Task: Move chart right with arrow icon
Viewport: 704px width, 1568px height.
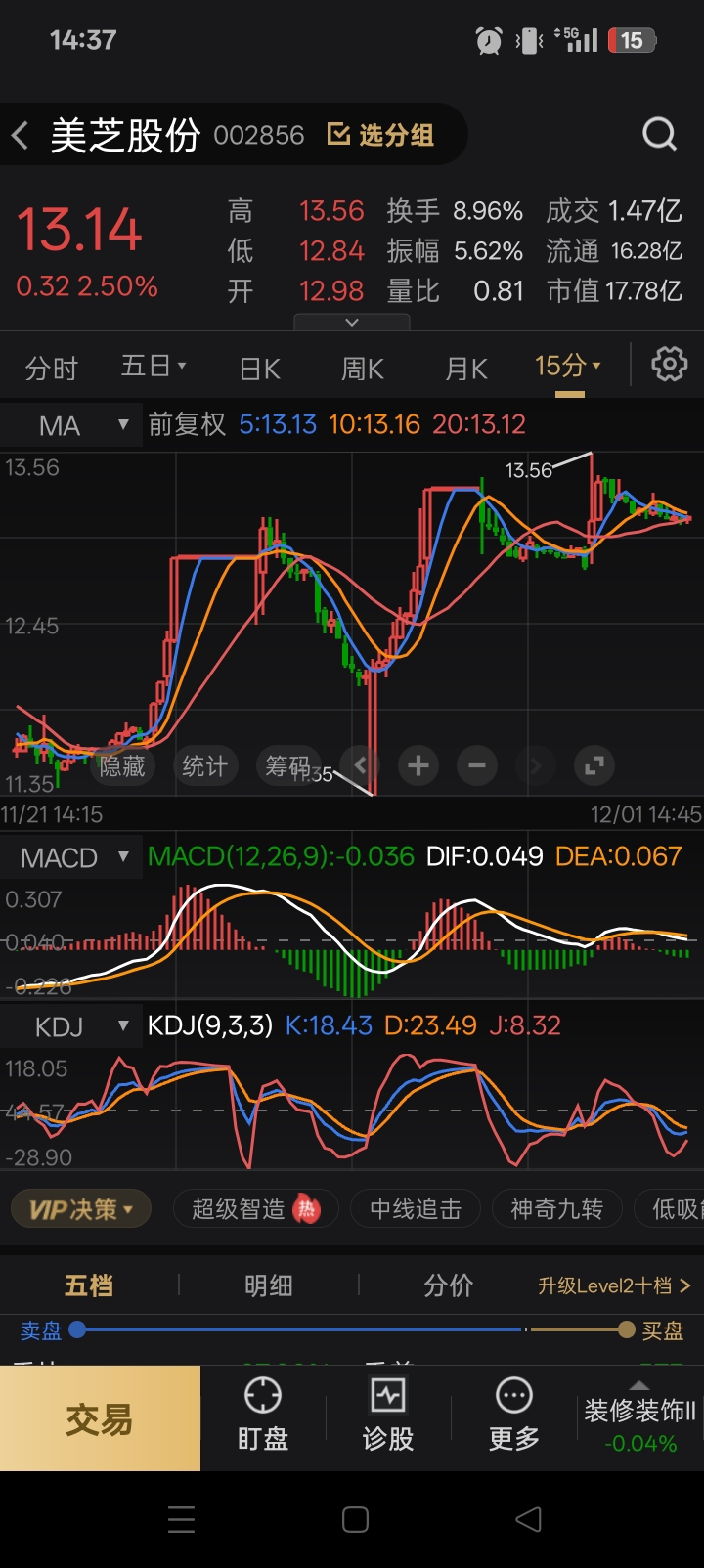Action: tap(535, 765)
